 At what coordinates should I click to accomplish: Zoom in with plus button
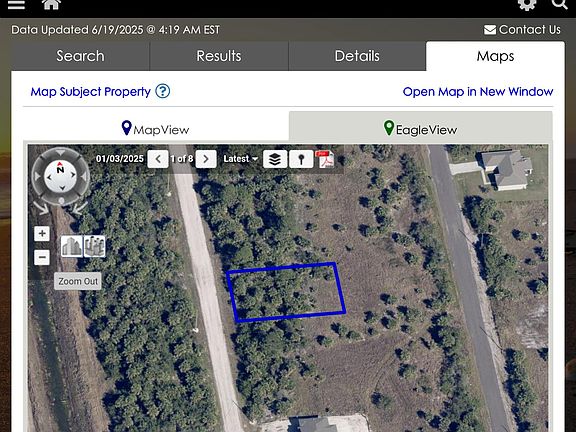[x=42, y=233]
